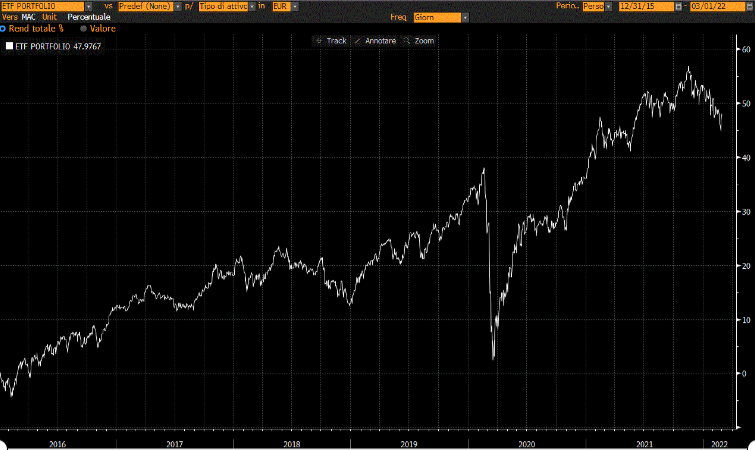Expand the EUR currency dropdown

tap(294, 6)
